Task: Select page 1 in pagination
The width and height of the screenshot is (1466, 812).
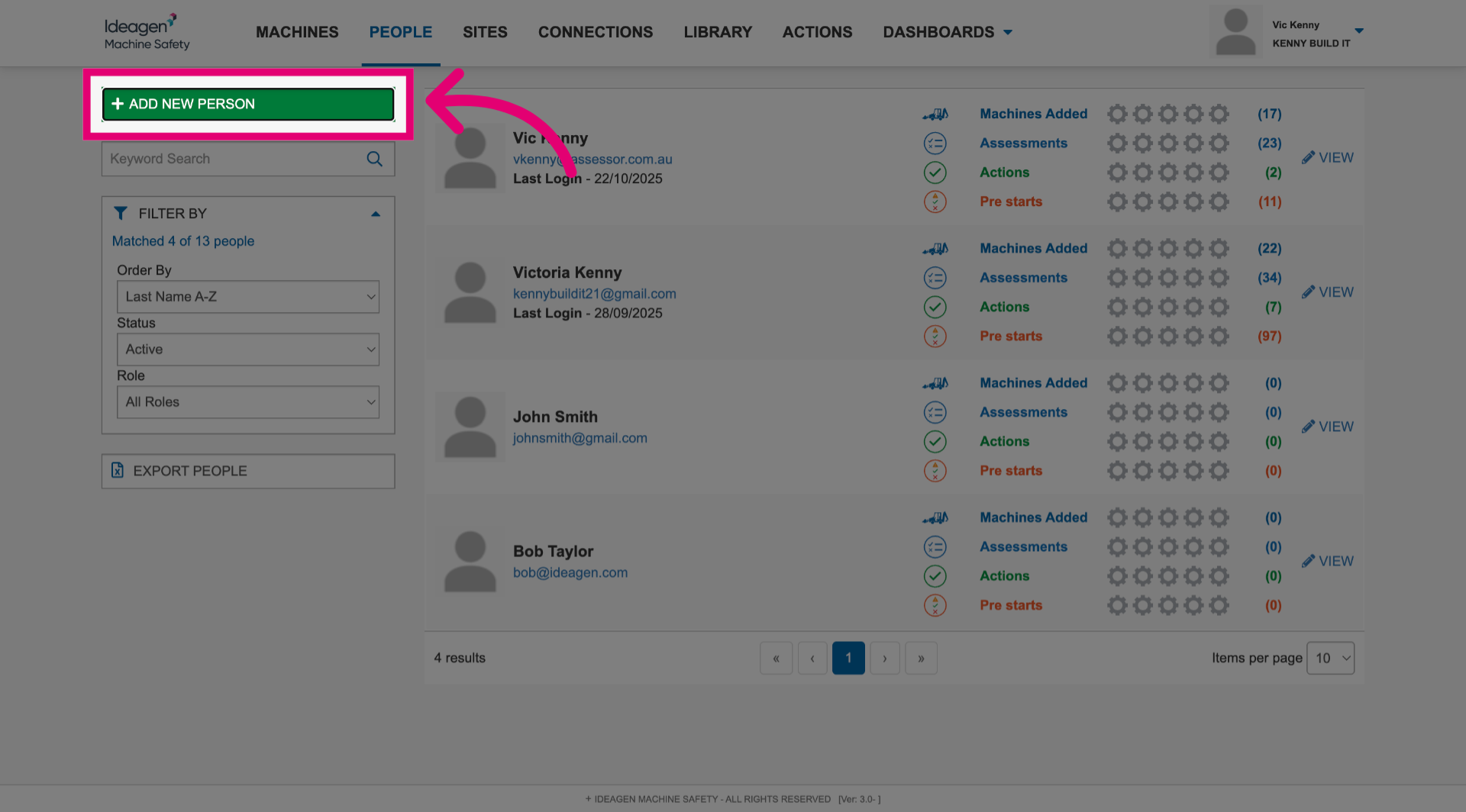Action: (848, 658)
